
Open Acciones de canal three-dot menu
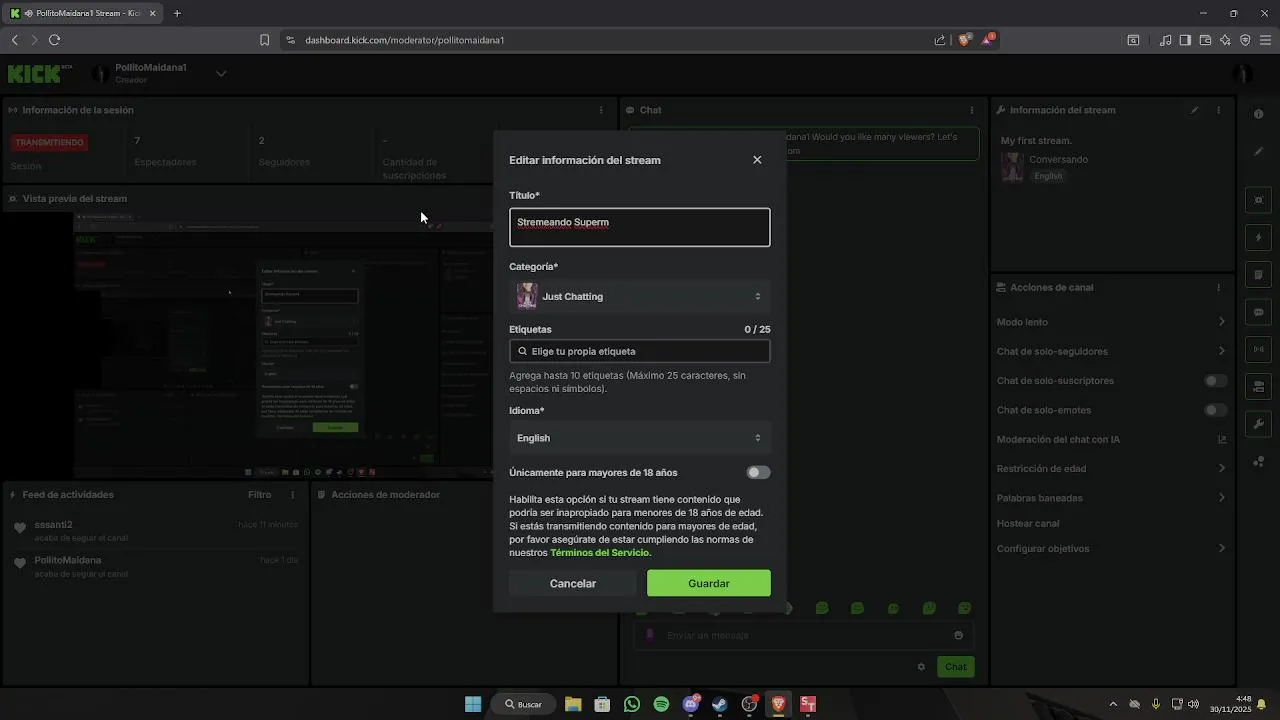(x=1219, y=287)
